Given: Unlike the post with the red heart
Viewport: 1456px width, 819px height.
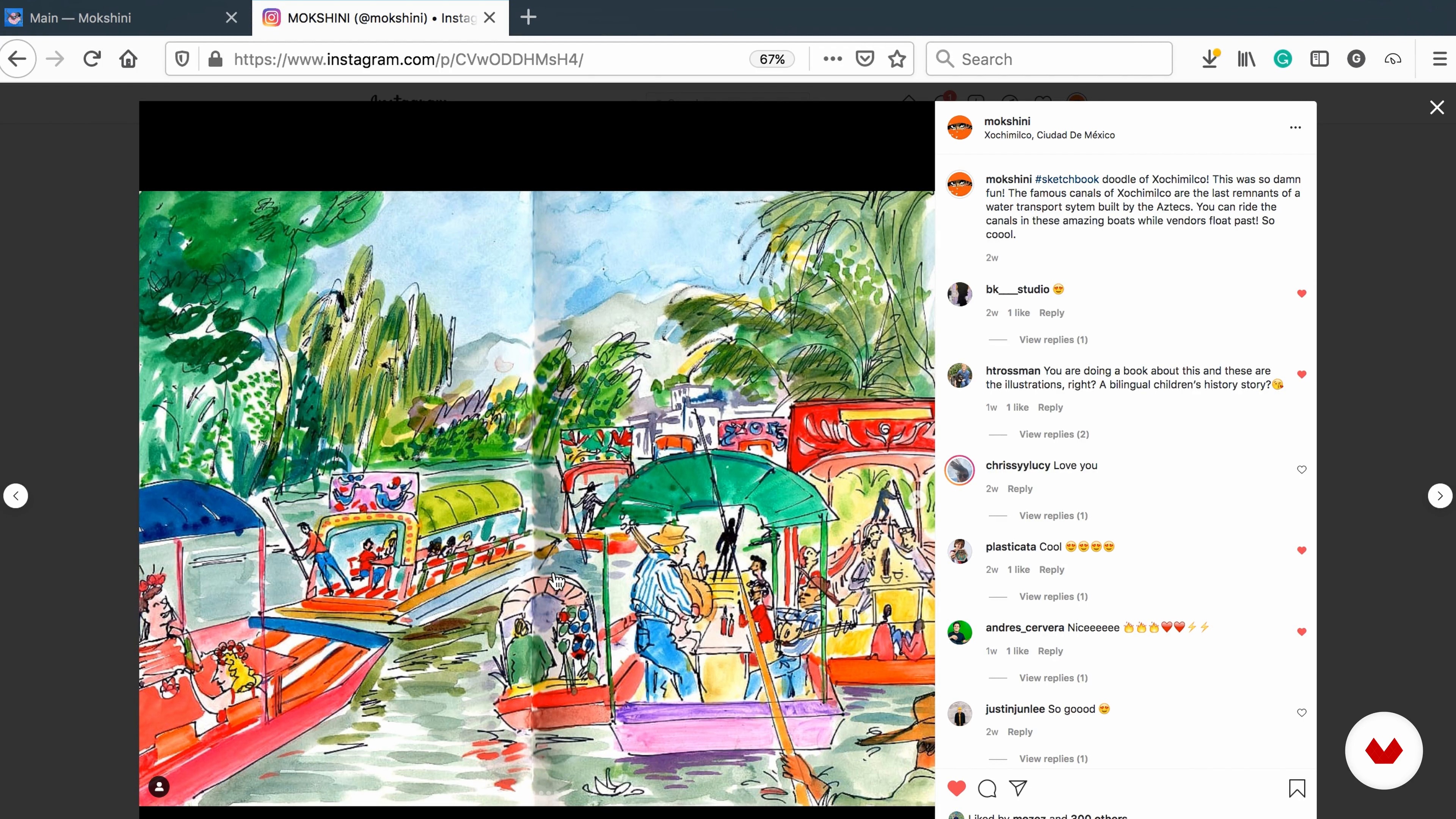Looking at the screenshot, I should pyautogui.click(x=956, y=788).
